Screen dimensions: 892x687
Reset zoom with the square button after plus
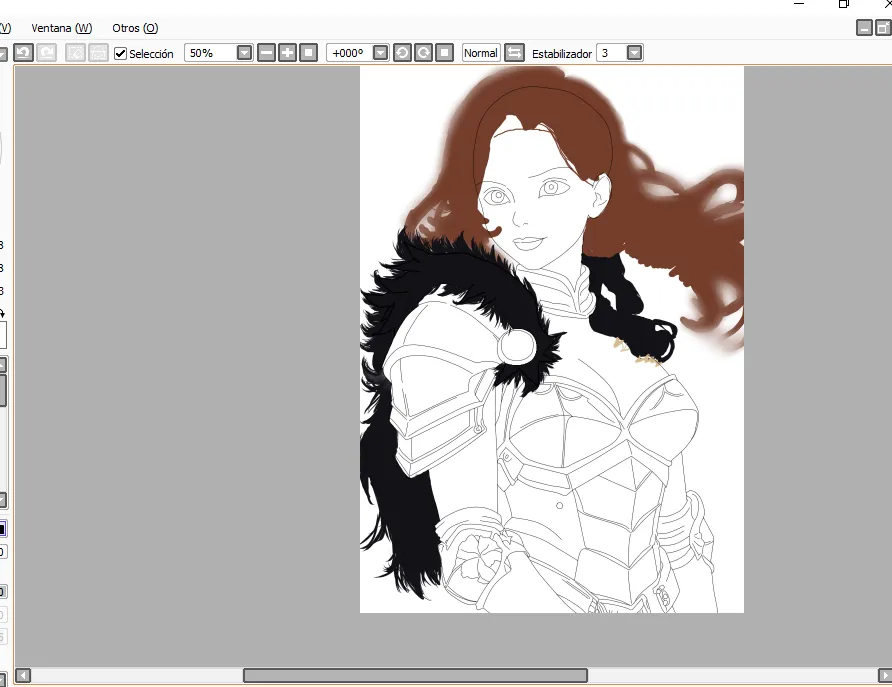click(x=308, y=53)
